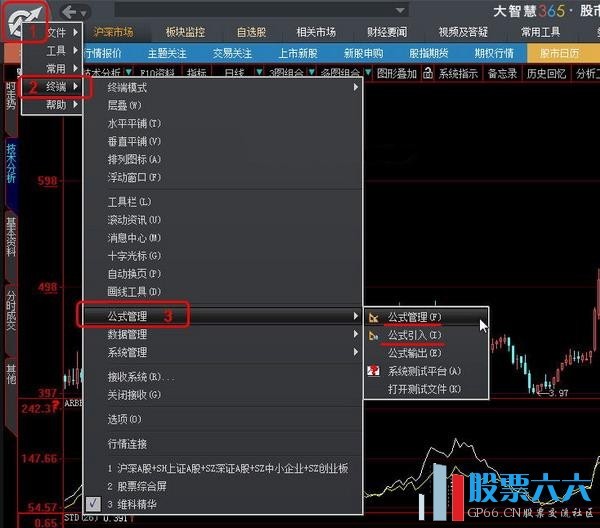Click 系统指示 toolbar button
This screenshot has width=600, height=528.
(458, 73)
